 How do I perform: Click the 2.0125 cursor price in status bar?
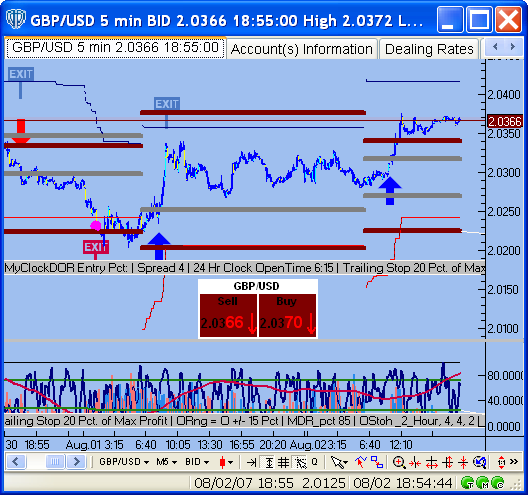324,483
